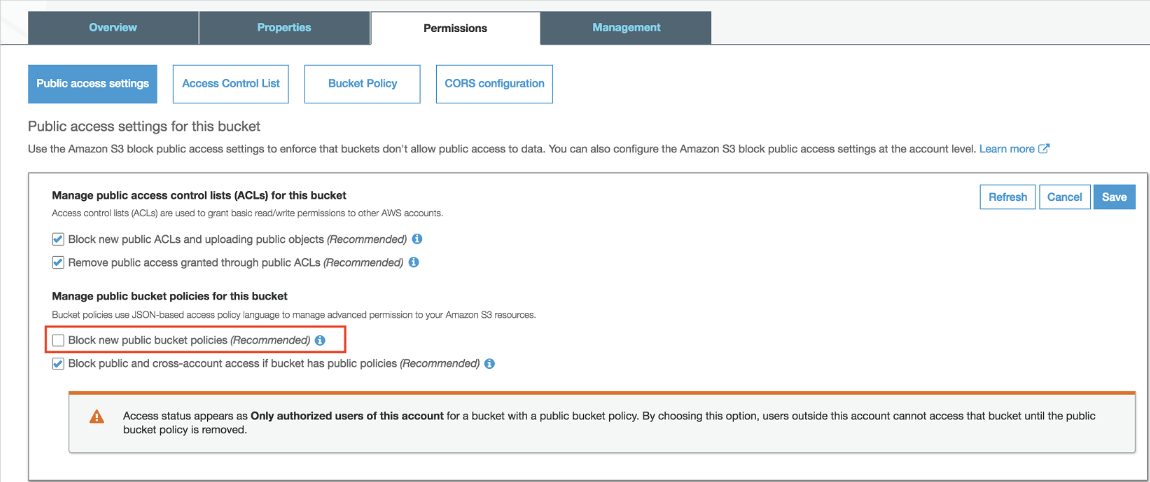Open CORS configuration section
Screen dimensions: 1150x482
[x=494, y=84]
